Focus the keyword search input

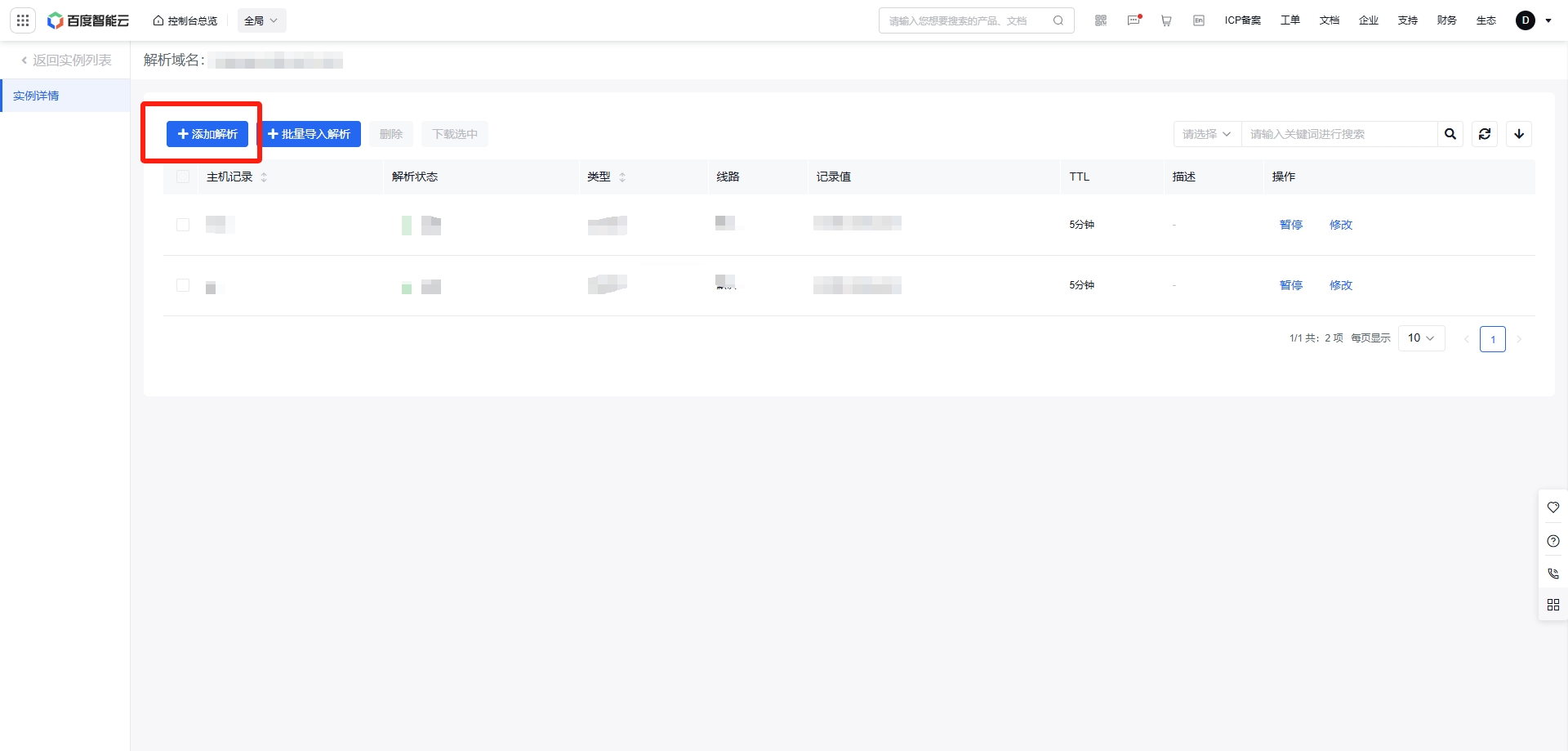point(1339,134)
